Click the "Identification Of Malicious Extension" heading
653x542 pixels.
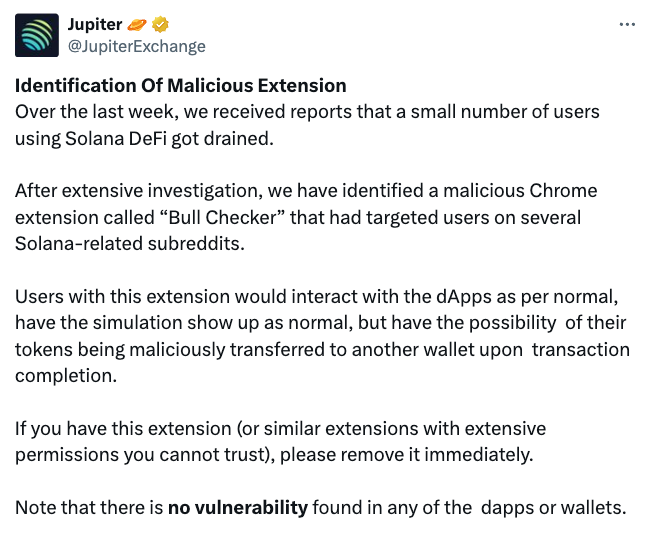click(x=181, y=85)
